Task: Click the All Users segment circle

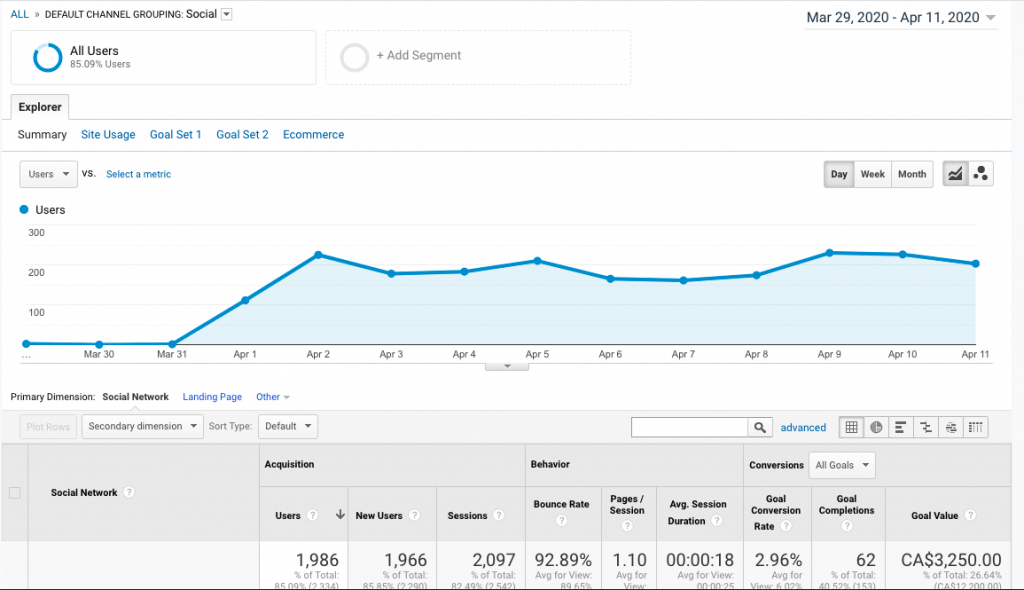Action: tap(48, 57)
